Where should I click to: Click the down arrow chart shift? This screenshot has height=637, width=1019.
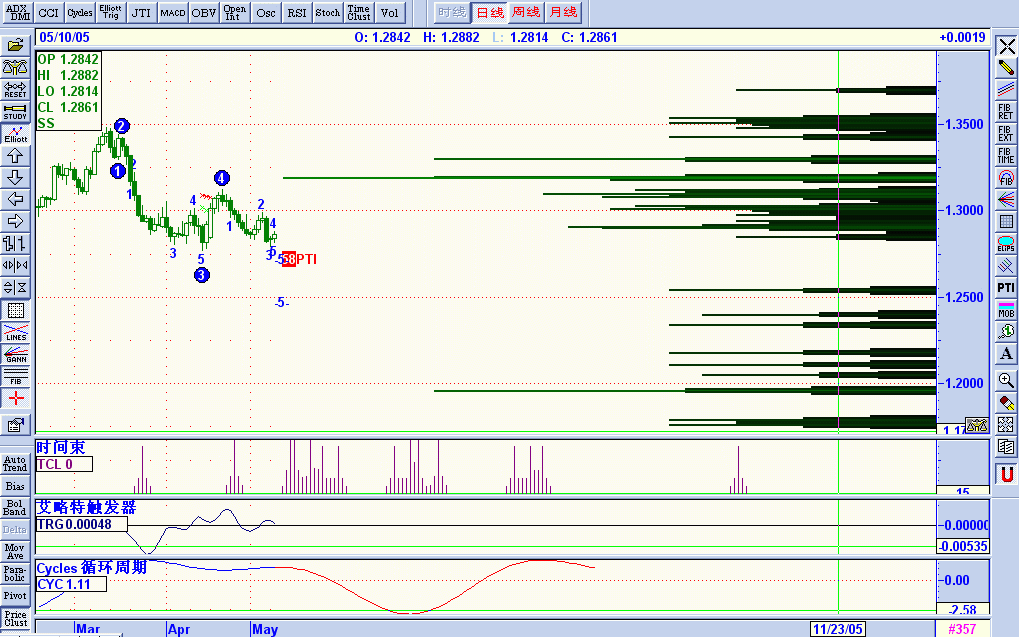[x=16, y=178]
